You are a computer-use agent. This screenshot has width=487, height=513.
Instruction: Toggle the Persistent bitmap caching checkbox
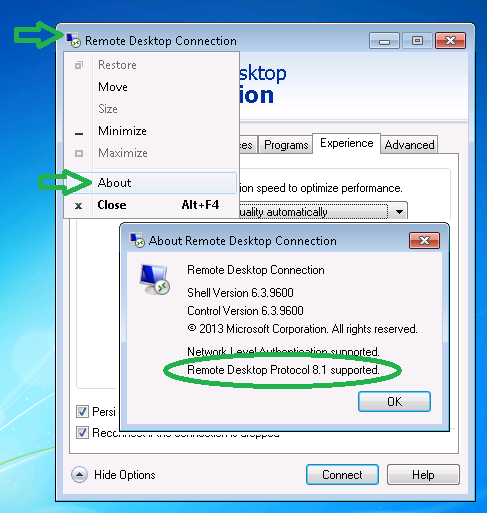pos(82,411)
